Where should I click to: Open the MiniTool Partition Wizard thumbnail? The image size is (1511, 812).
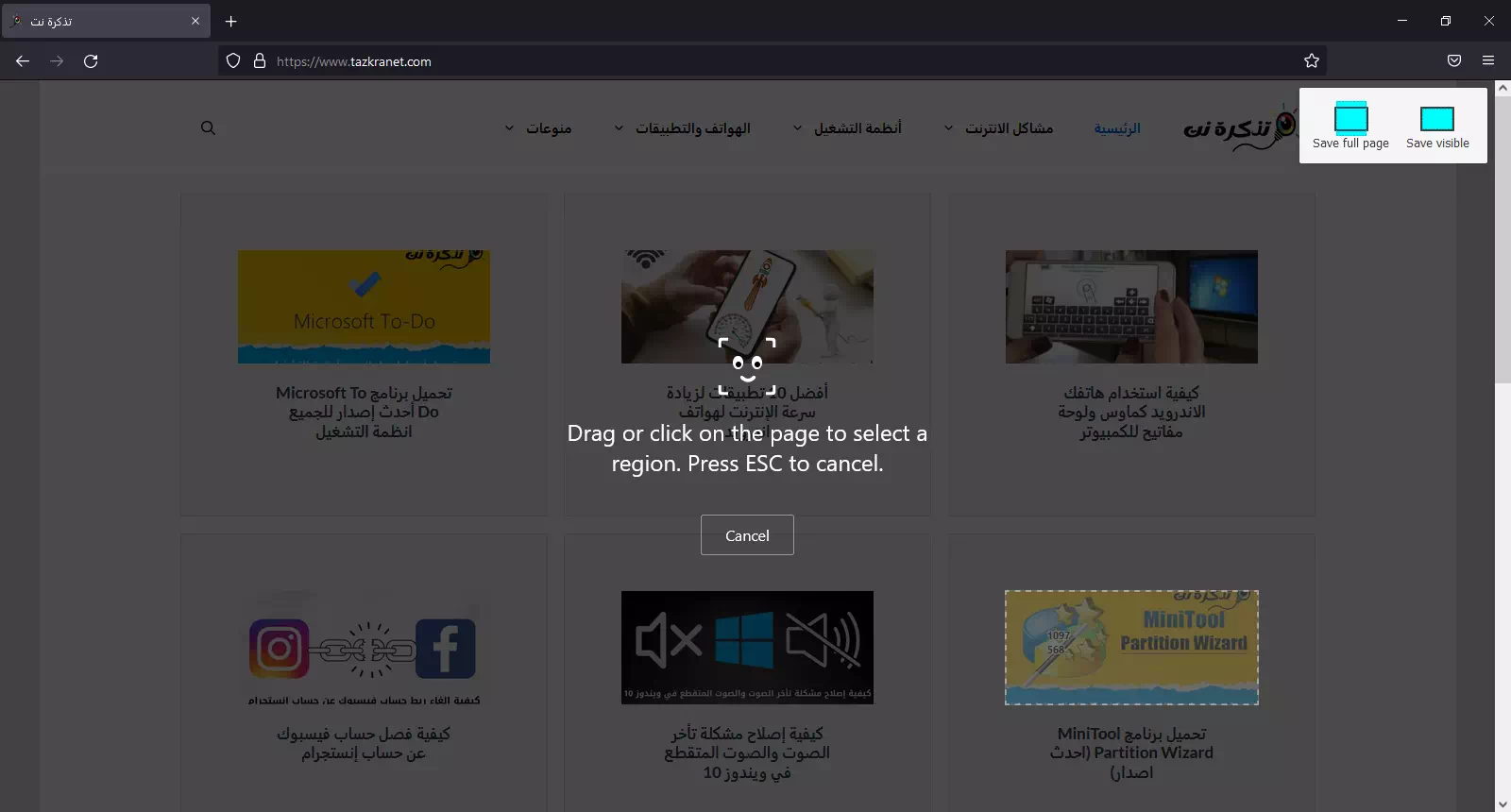coord(1131,648)
